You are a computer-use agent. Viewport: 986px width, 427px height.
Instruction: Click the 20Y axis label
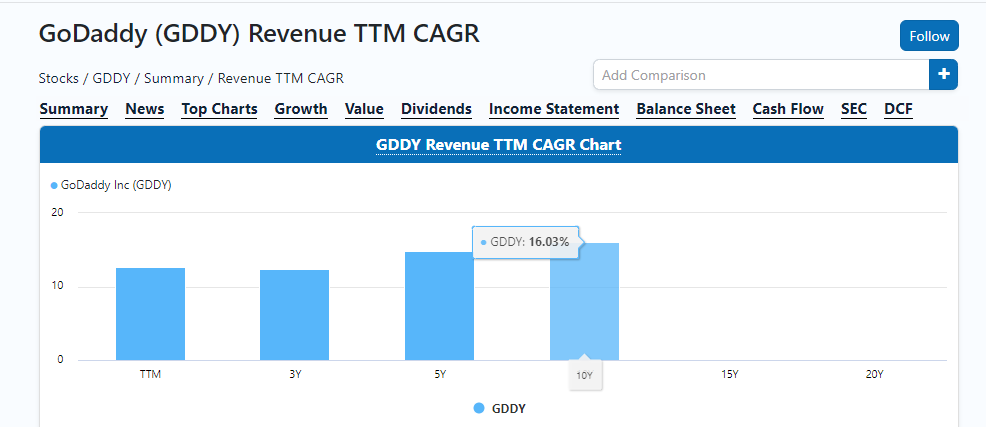pyautogui.click(x=874, y=374)
